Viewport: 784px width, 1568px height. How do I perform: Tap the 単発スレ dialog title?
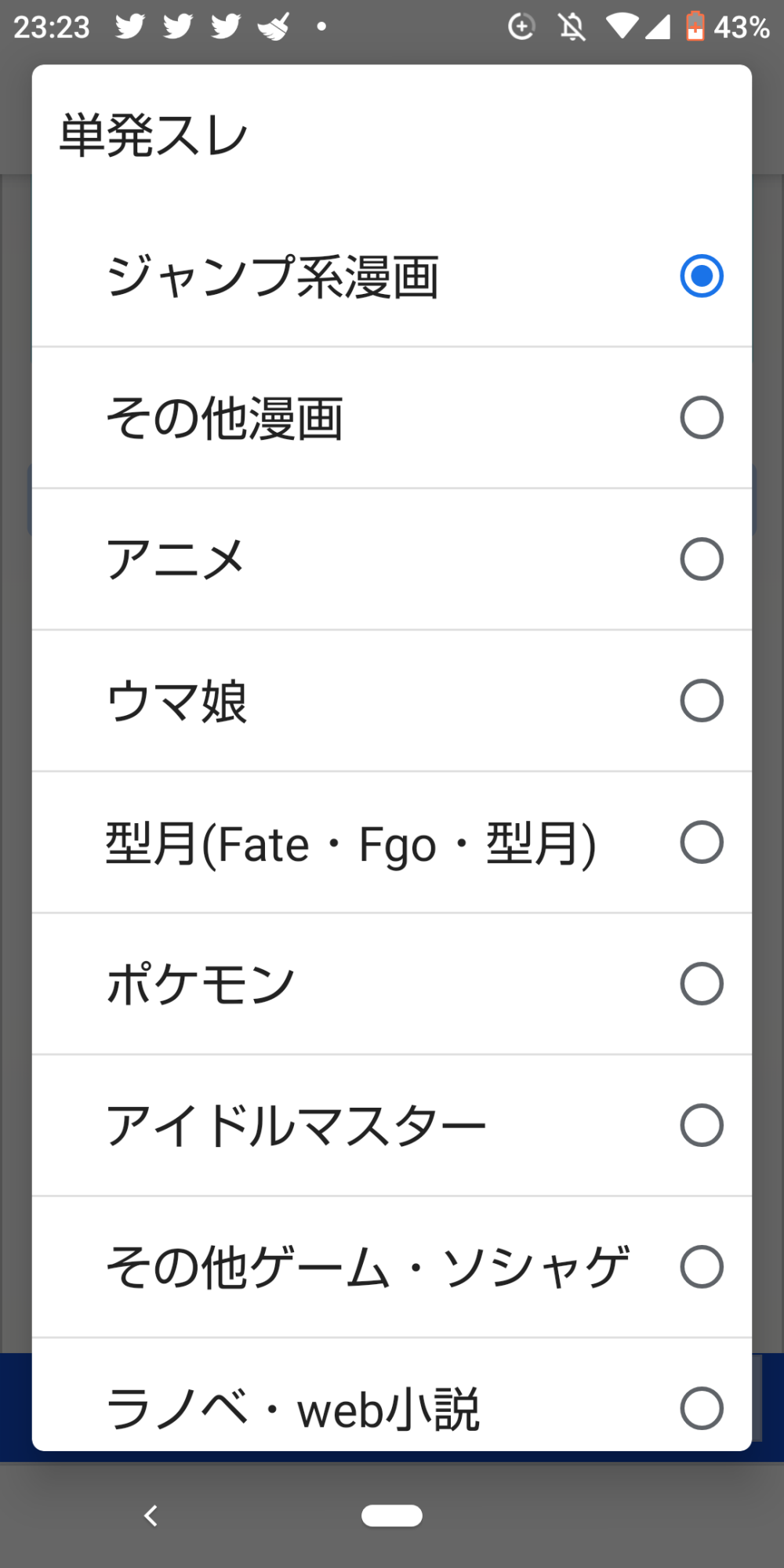click(154, 135)
